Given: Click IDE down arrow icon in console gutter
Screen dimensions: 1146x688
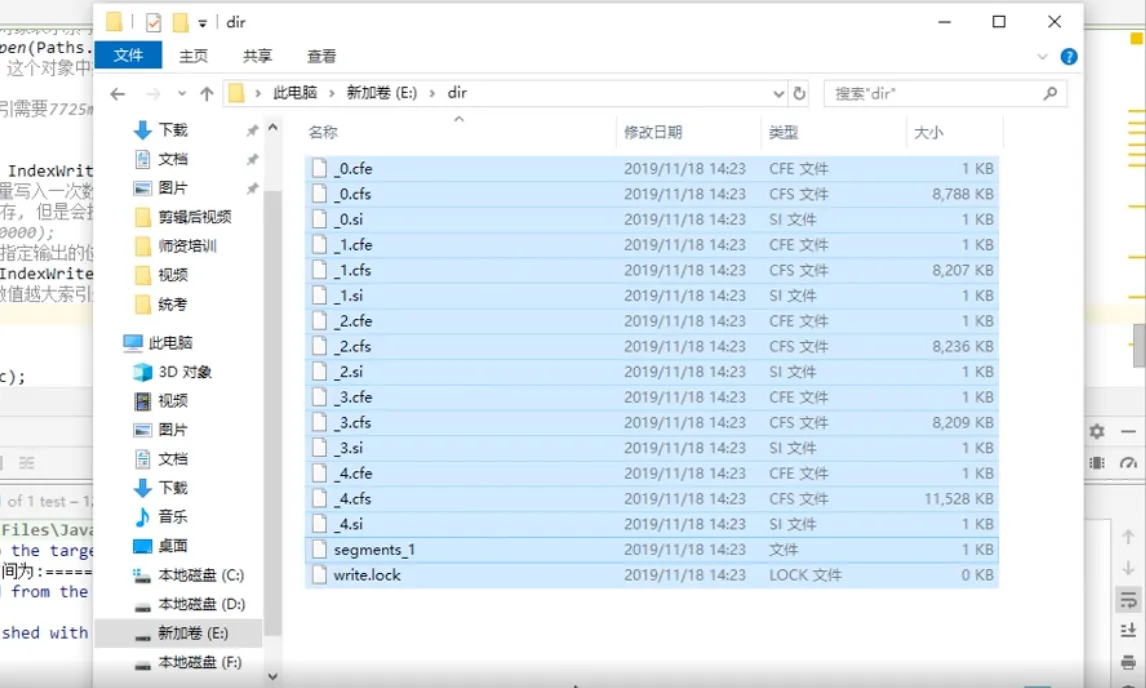Looking at the screenshot, I should coord(1128,568).
